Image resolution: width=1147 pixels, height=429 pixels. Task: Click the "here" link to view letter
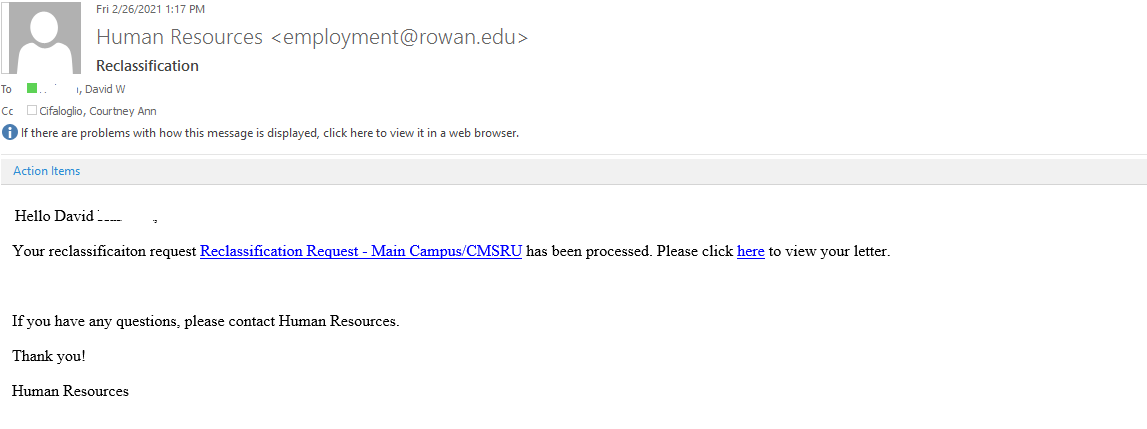point(750,251)
